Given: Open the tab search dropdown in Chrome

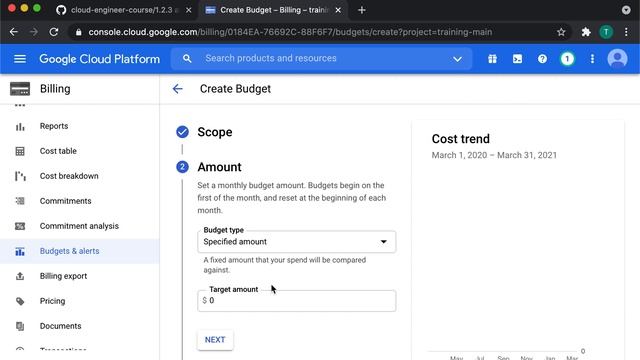Looking at the screenshot, I should pos(626,10).
